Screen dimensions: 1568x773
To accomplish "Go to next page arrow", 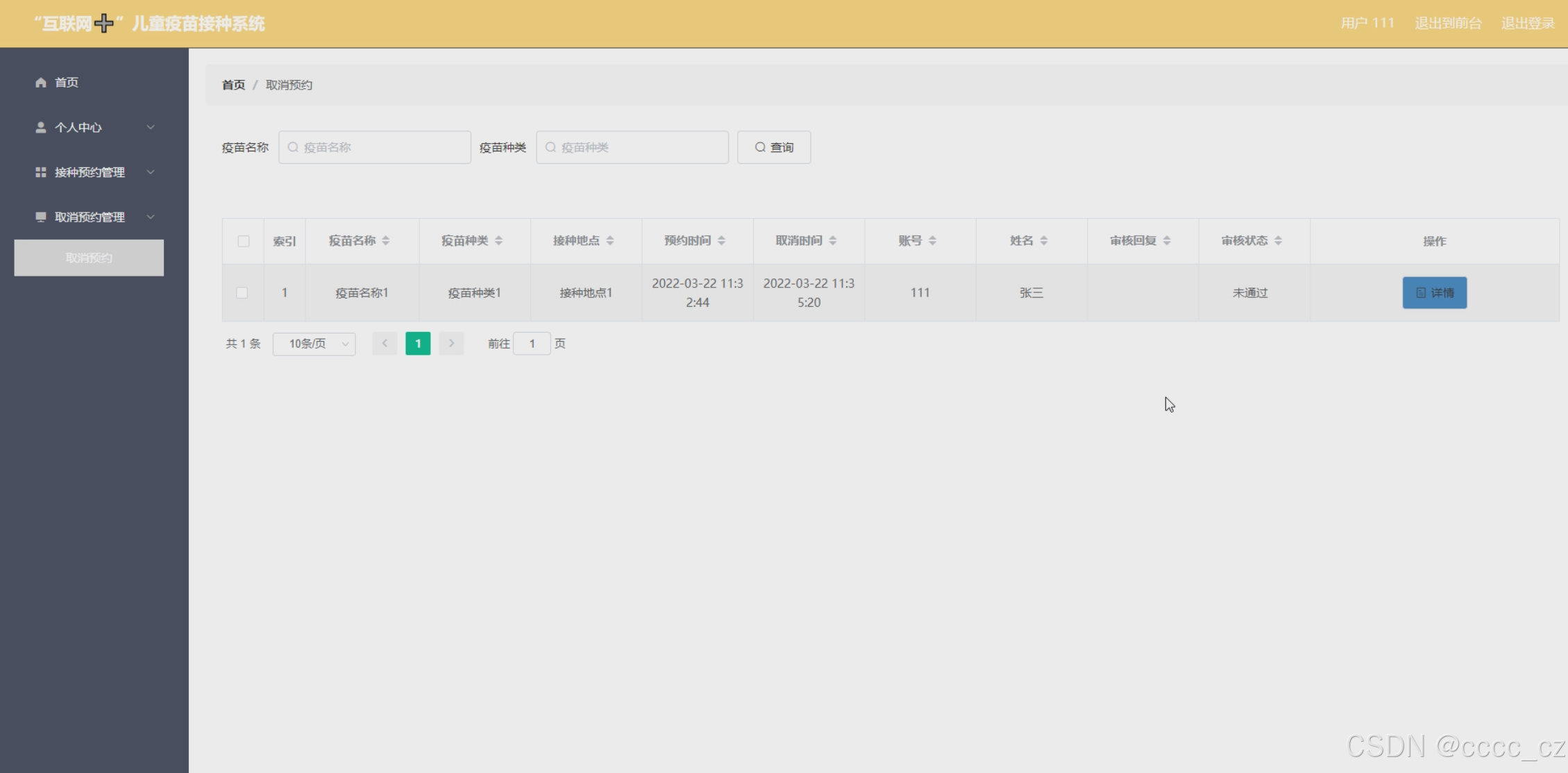I will (x=451, y=344).
